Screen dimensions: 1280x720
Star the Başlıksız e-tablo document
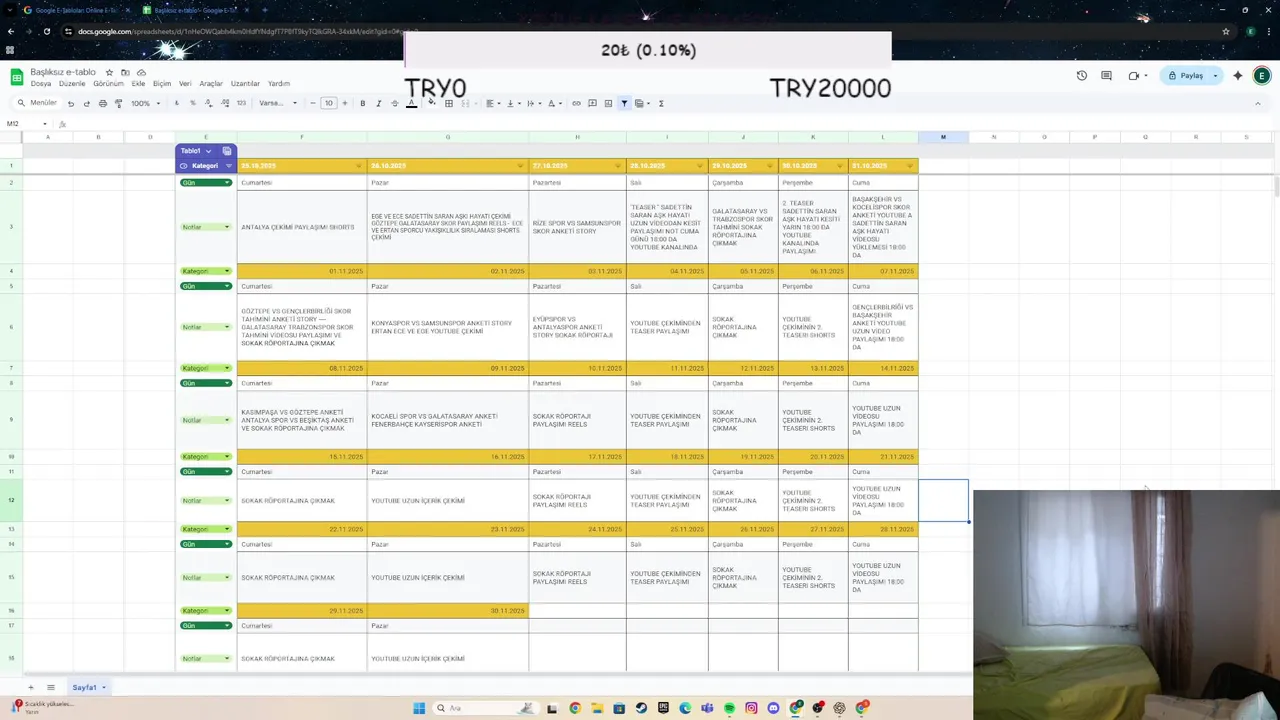click(109, 72)
